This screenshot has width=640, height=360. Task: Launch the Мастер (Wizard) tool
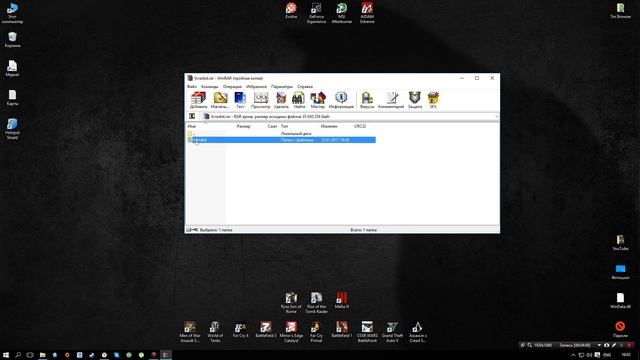(x=318, y=100)
